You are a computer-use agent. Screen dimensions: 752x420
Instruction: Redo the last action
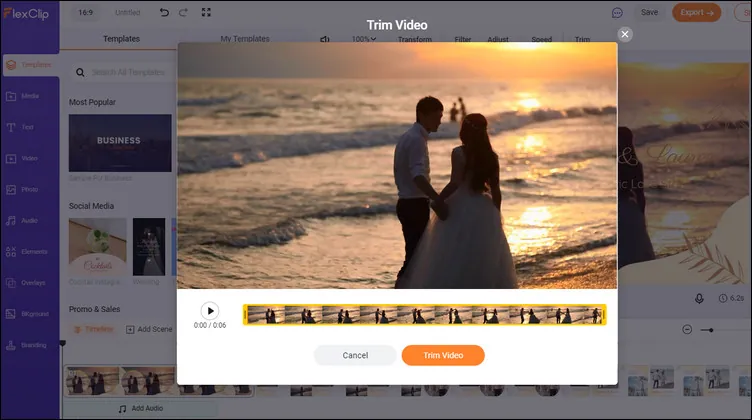pyautogui.click(x=183, y=12)
